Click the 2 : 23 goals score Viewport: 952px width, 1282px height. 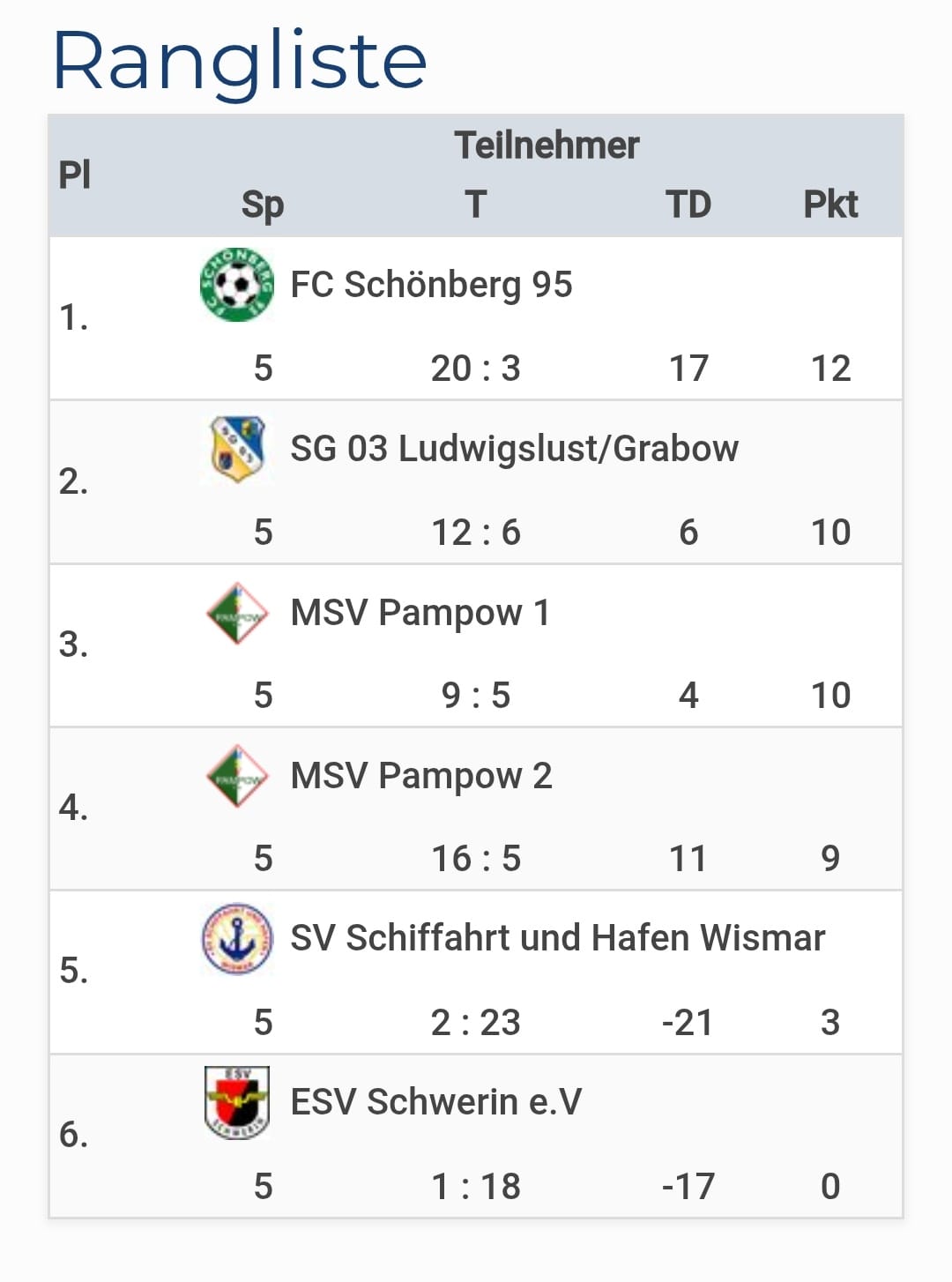[475, 1023]
